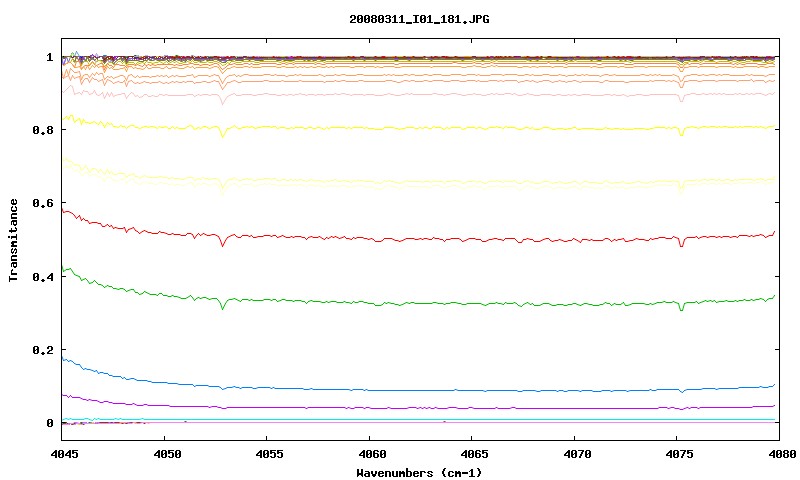Click the bright yellow curve near 0.8
The image size is (800, 480).
point(418,128)
